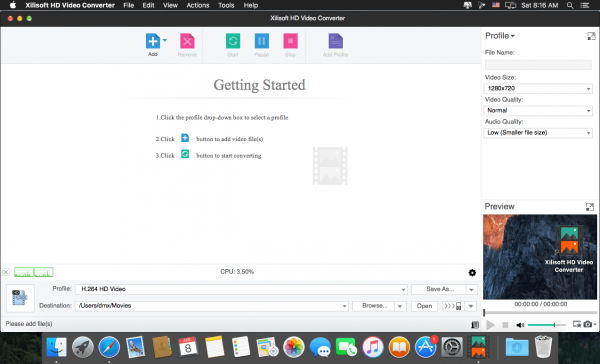Open the Video Size dropdown
This screenshot has width=600, height=364.
[x=538, y=88]
